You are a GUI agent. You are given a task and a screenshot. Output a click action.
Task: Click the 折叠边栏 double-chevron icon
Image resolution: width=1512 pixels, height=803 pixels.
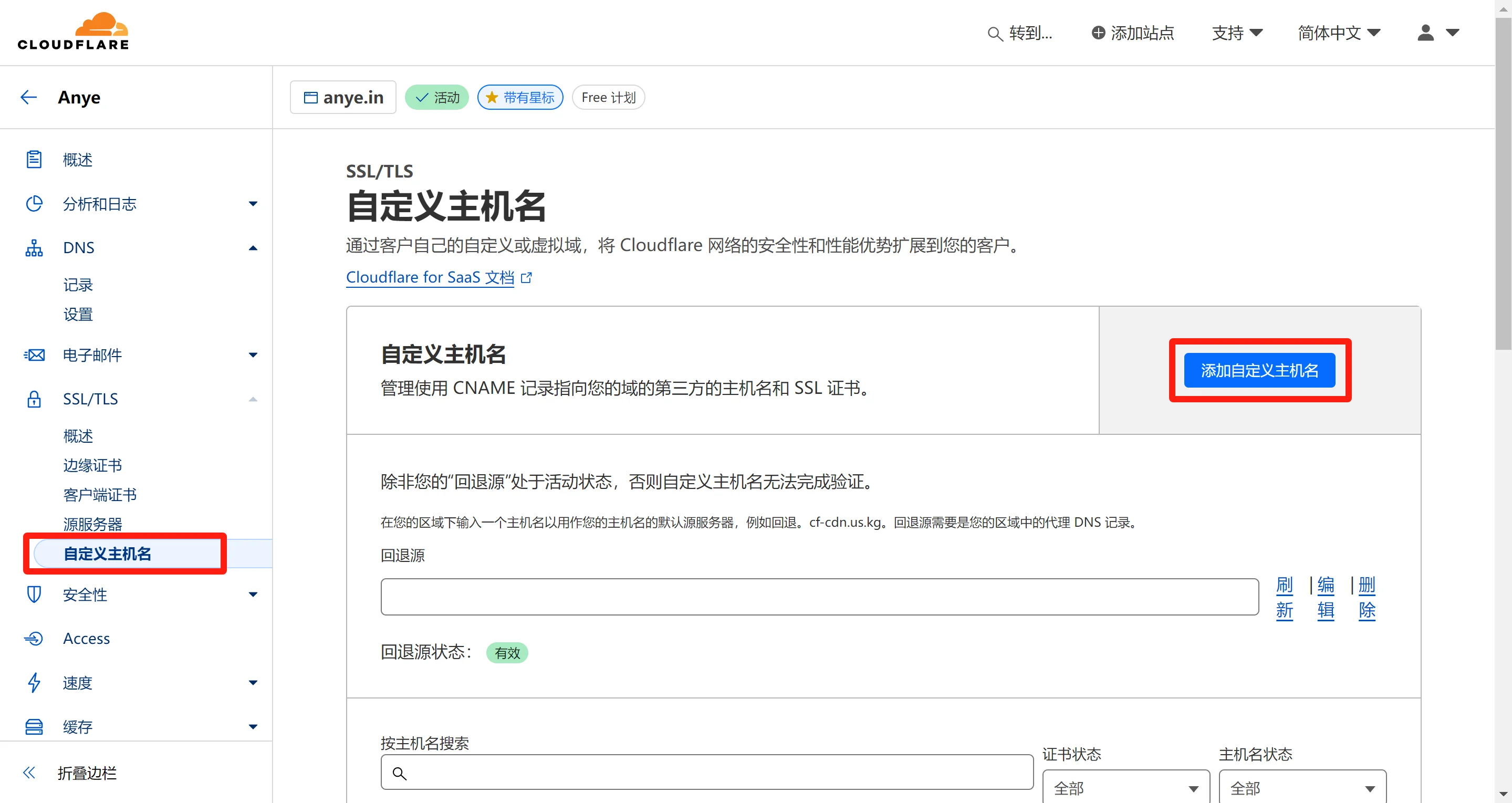[29, 773]
